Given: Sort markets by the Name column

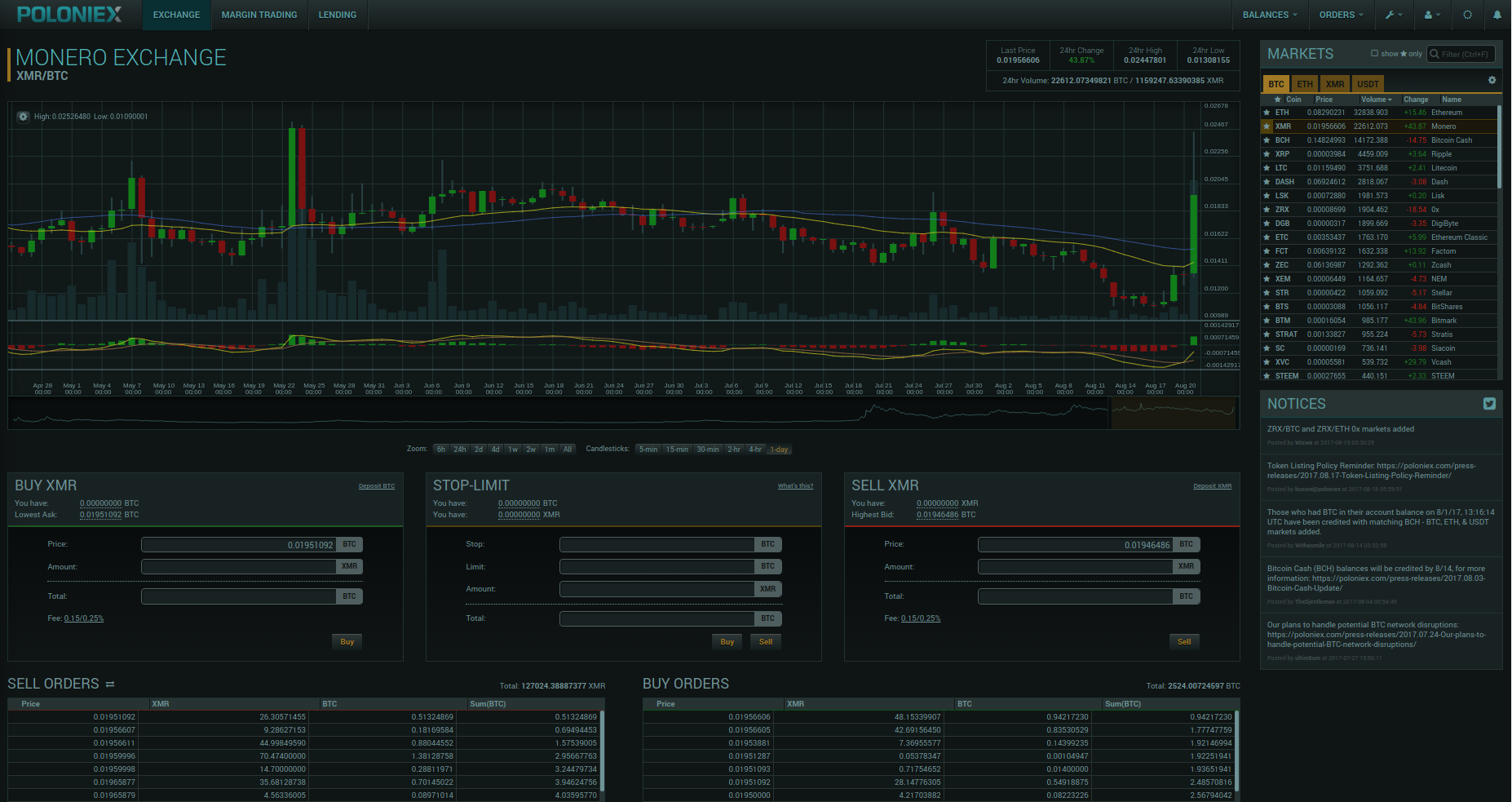Looking at the screenshot, I should click(1452, 100).
